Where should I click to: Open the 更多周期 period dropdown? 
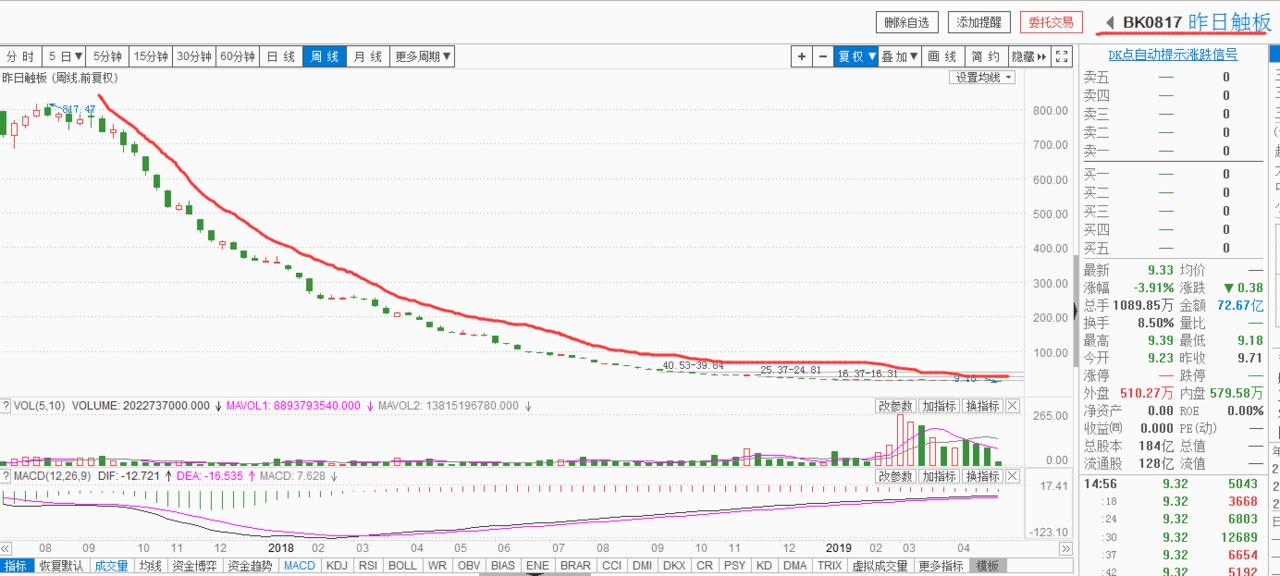423,57
